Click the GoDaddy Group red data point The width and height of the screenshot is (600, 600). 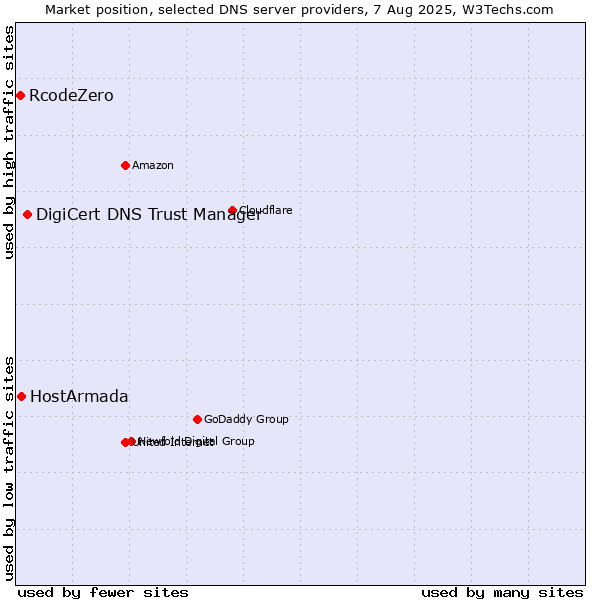tap(197, 419)
